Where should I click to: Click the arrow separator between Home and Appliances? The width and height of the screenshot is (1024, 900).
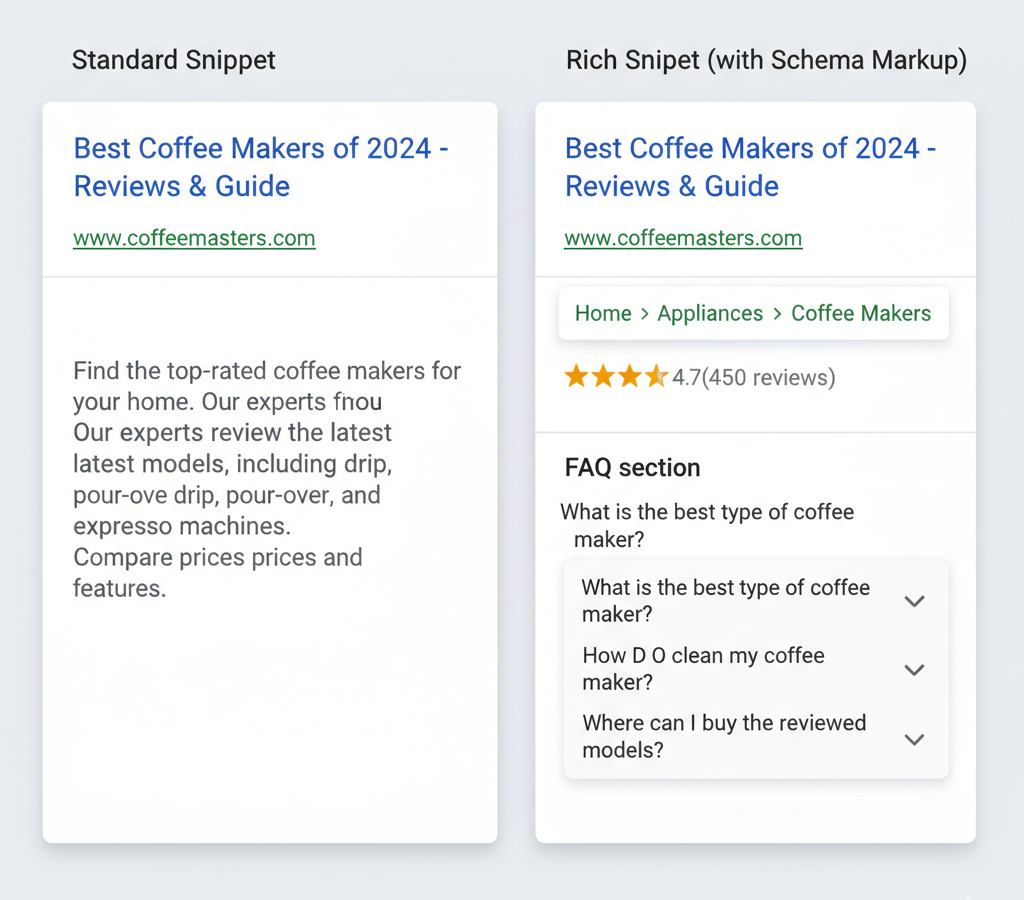pyautogui.click(x=644, y=314)
